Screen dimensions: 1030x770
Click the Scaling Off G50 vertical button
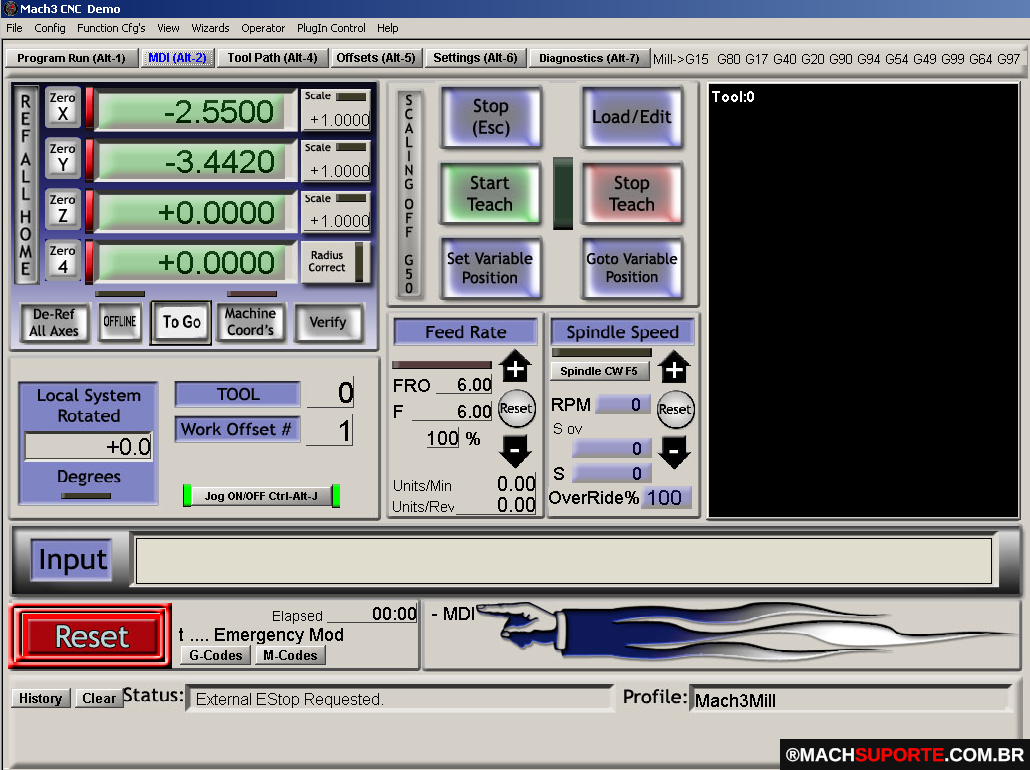409,194
